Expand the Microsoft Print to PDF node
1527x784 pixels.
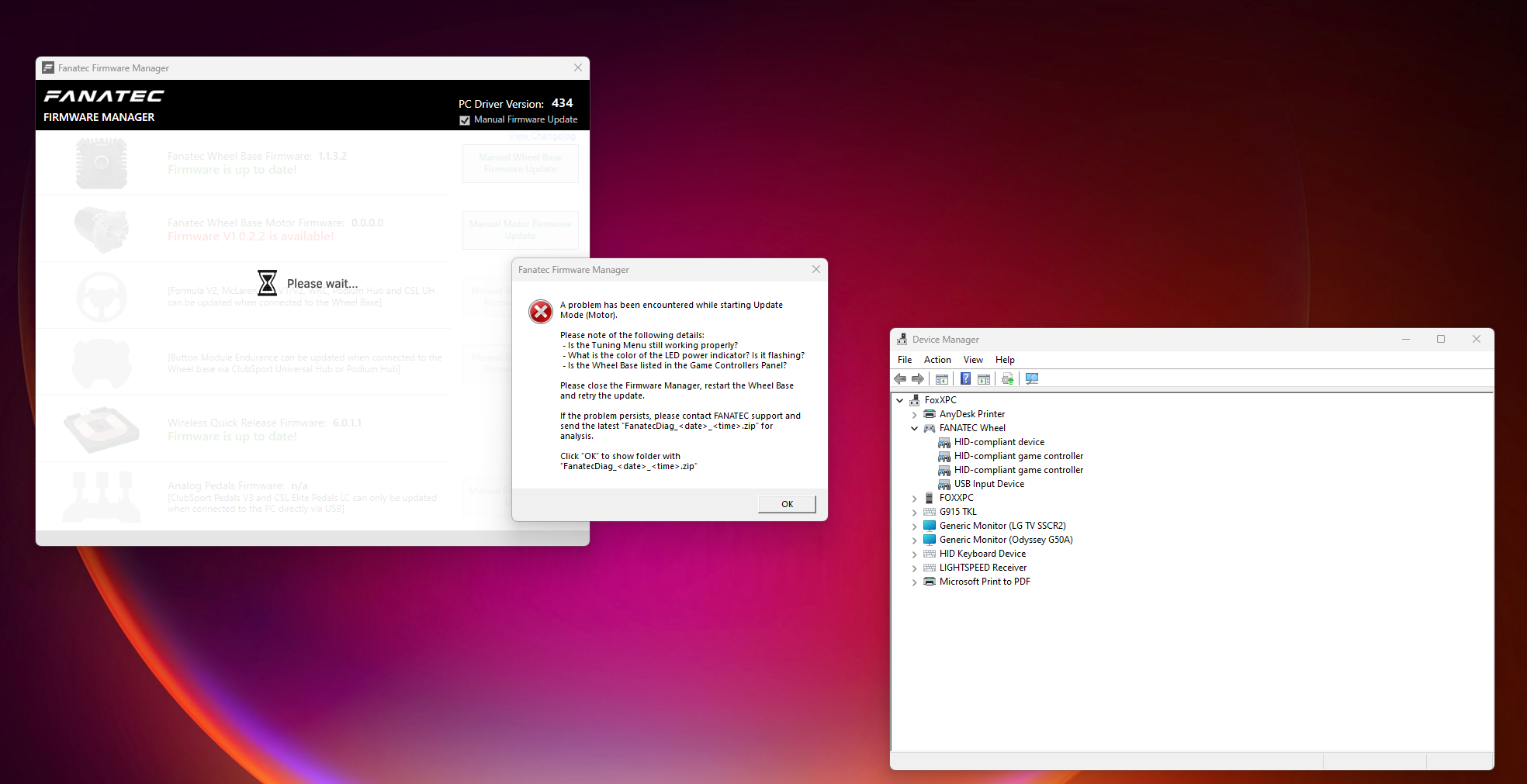[915, 582]
